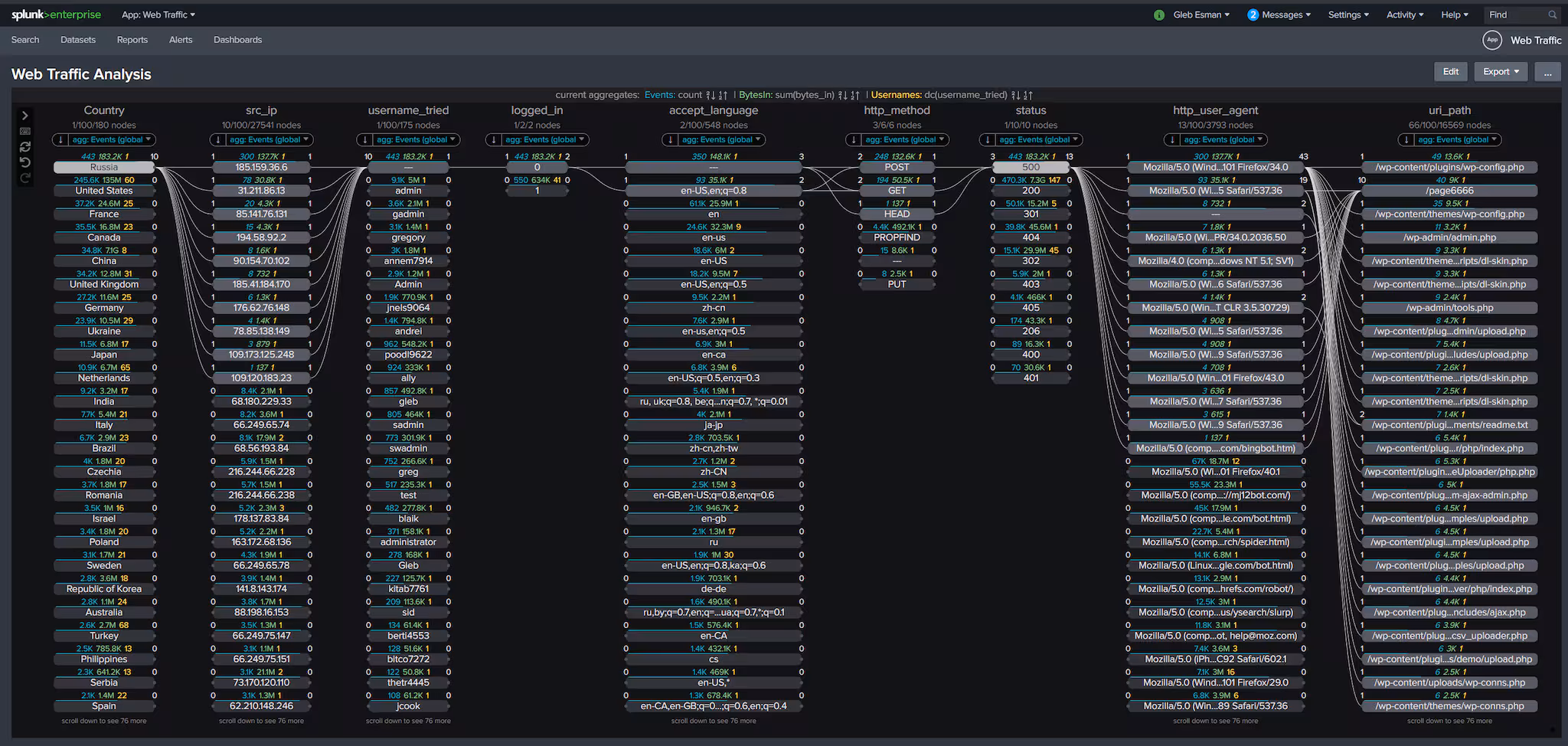The height and width of the screenshot is (746, 1568).
Task: Click the green info status icon
Action: coord(1159,15)
